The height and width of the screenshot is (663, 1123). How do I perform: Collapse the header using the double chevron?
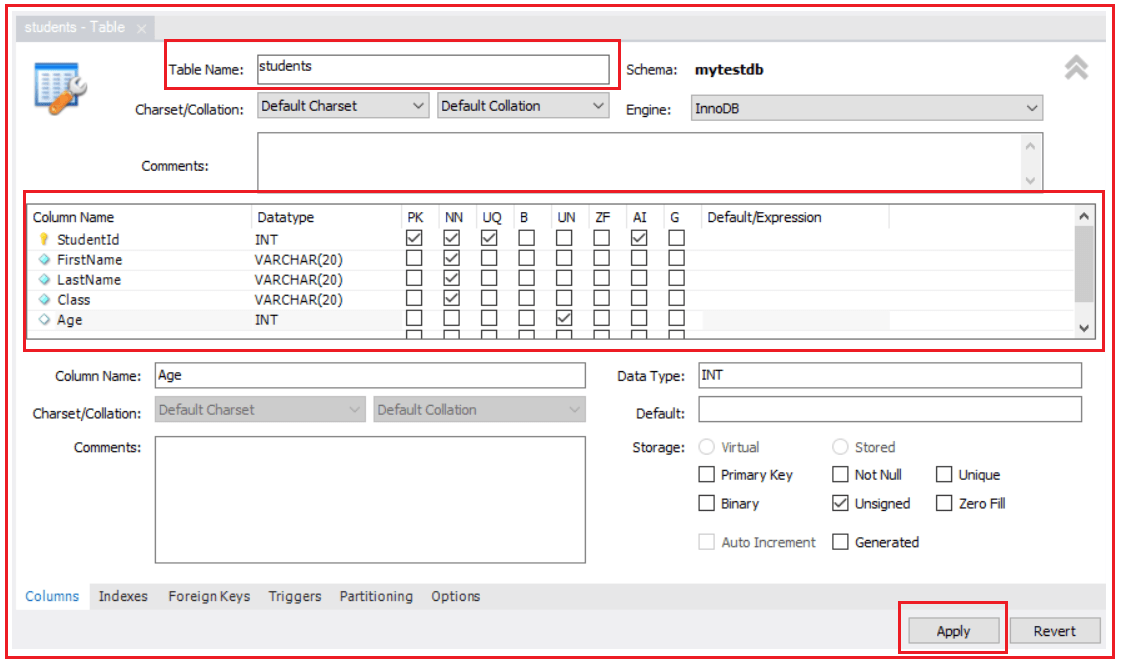tap(1077, 68)
